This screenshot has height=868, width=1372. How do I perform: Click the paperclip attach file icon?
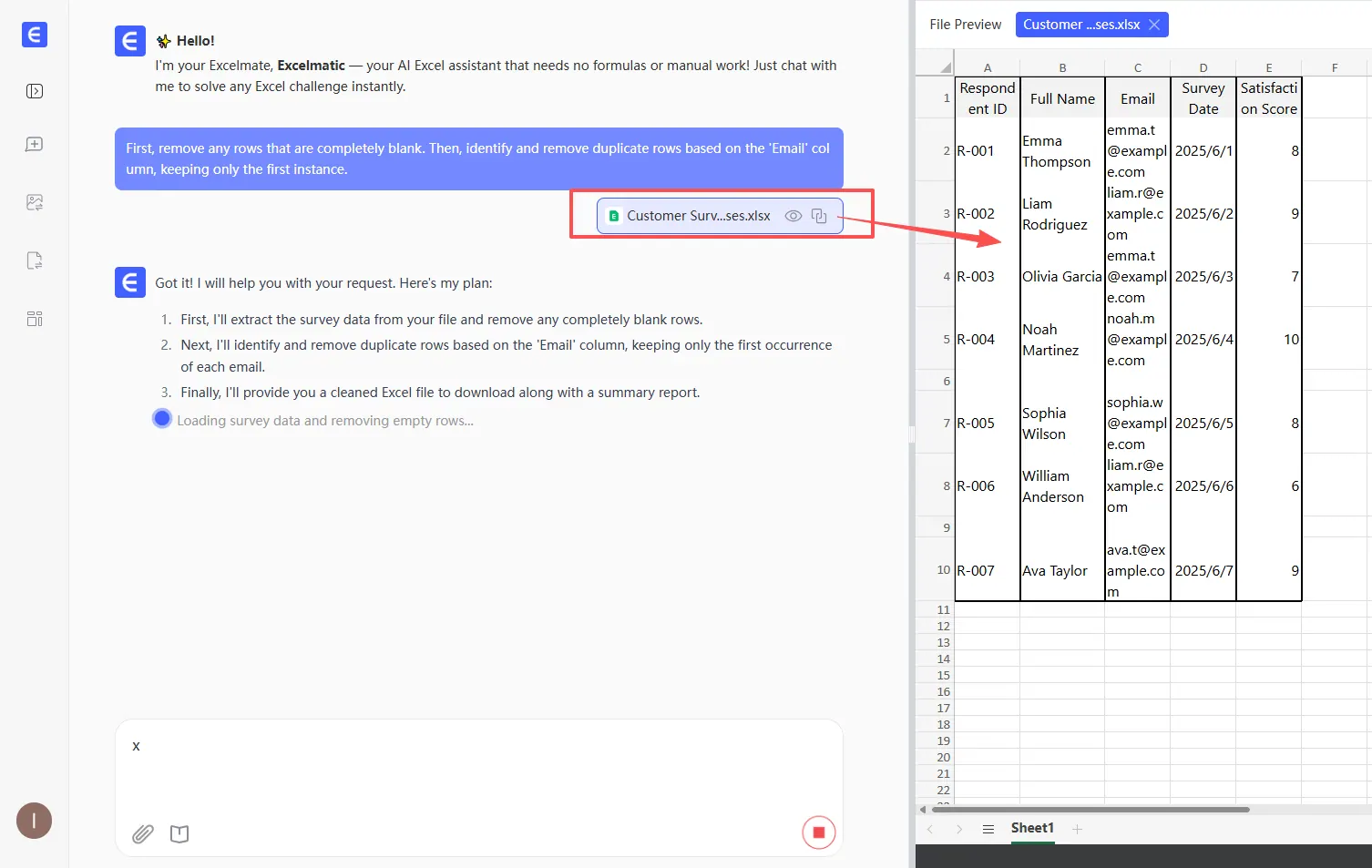[x=143, y=833]
